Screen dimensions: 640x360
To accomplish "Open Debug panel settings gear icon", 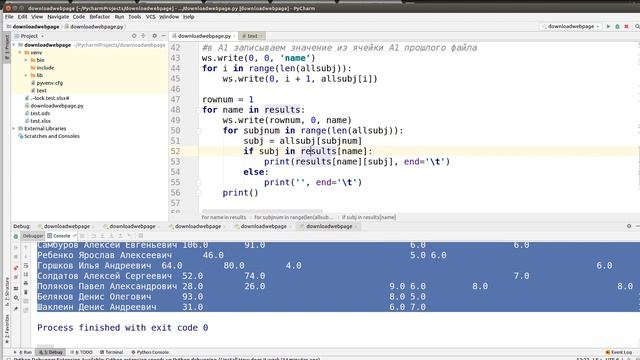I will (x=629, y=226).
